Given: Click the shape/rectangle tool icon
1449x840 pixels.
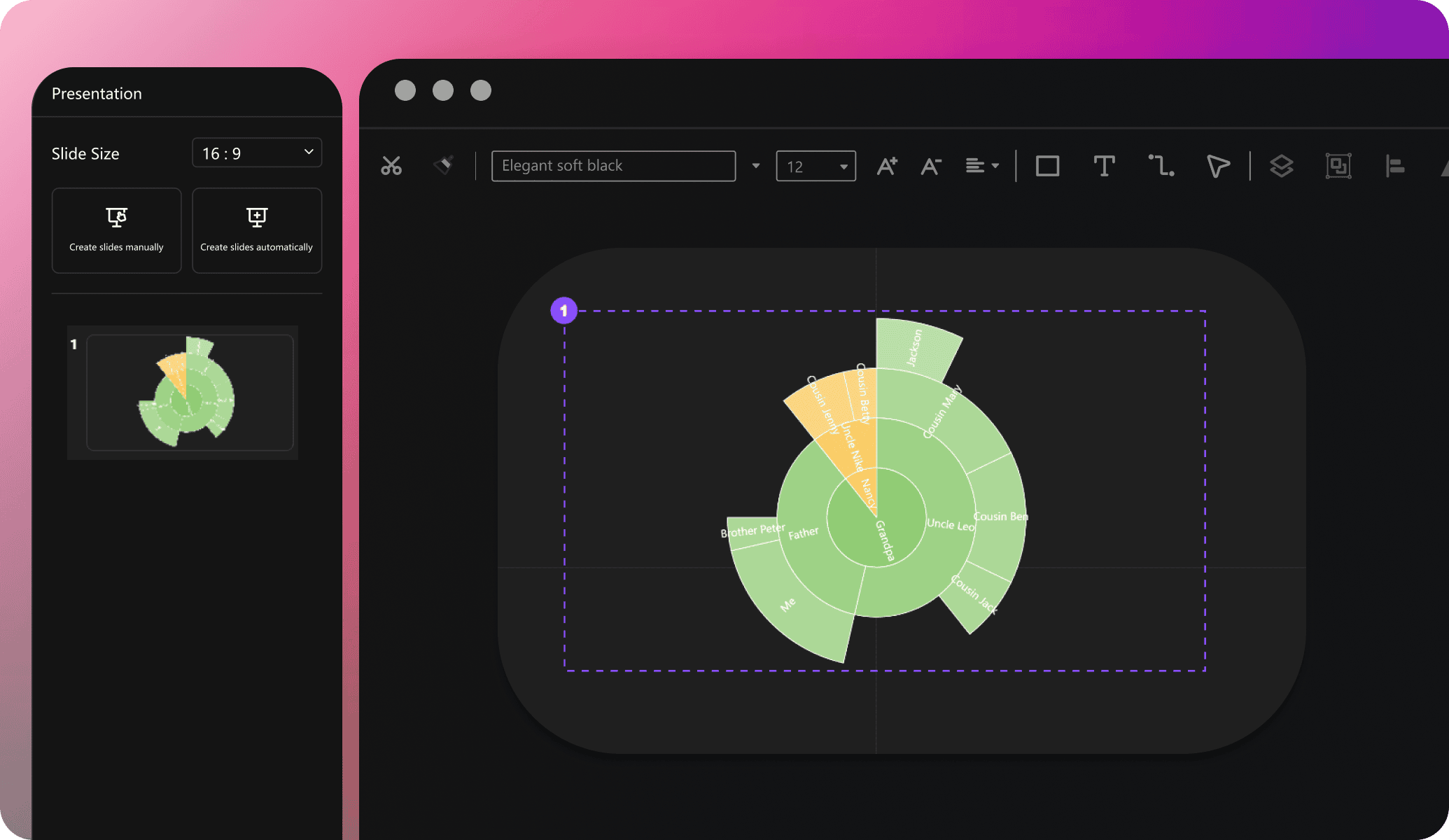Looking at the screenshot, I should click(x=1048, y=165).
